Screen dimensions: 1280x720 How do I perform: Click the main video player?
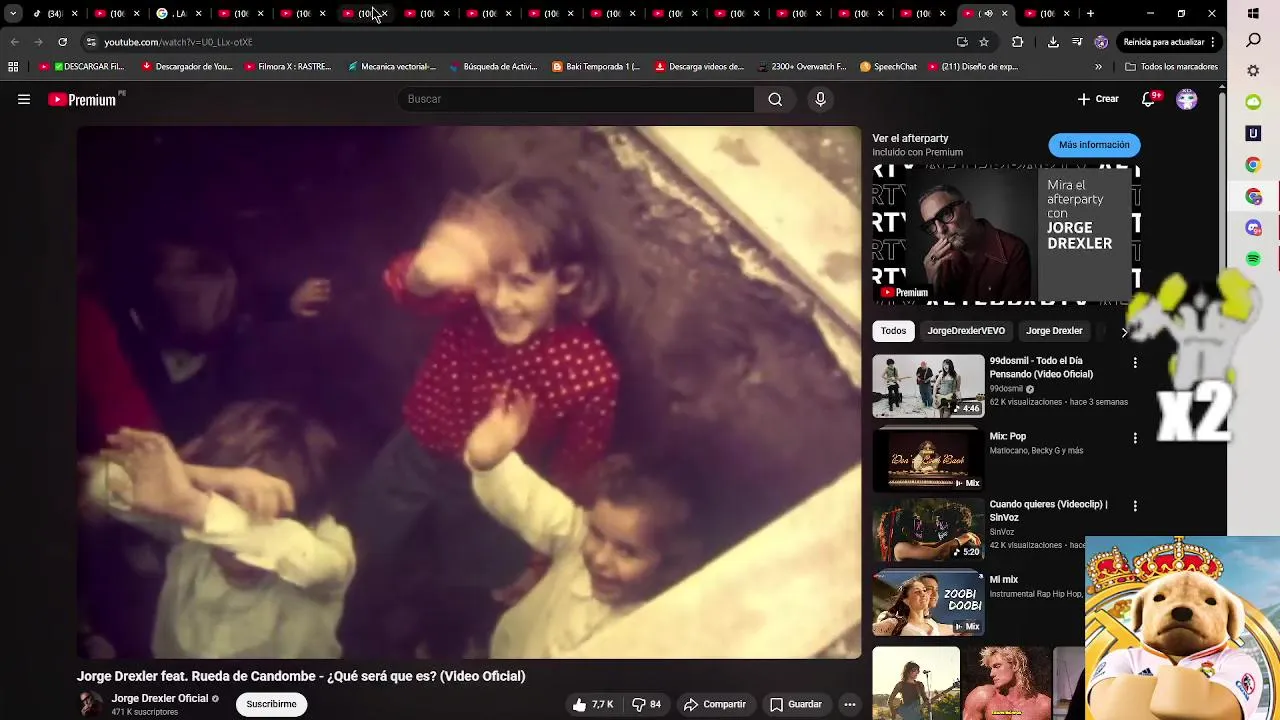469,392
